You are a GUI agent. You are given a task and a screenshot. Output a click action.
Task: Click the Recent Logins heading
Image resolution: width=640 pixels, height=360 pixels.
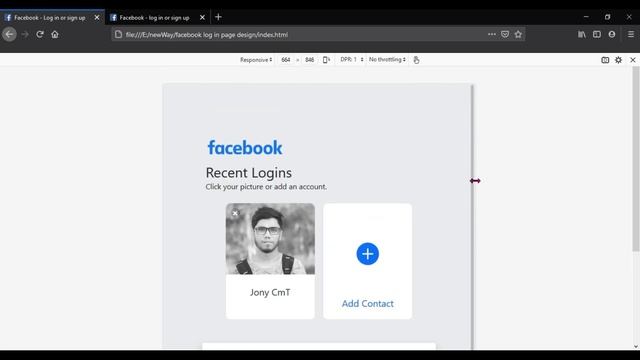tap(249, 173)
